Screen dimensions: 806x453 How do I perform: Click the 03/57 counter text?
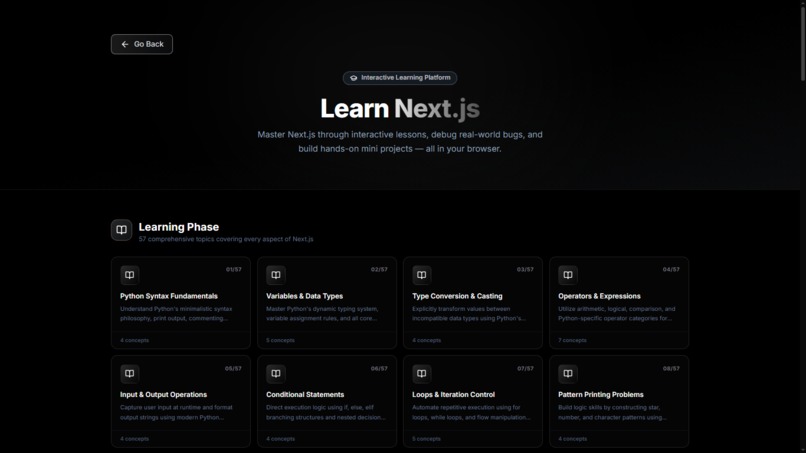(x=525, y=269)
